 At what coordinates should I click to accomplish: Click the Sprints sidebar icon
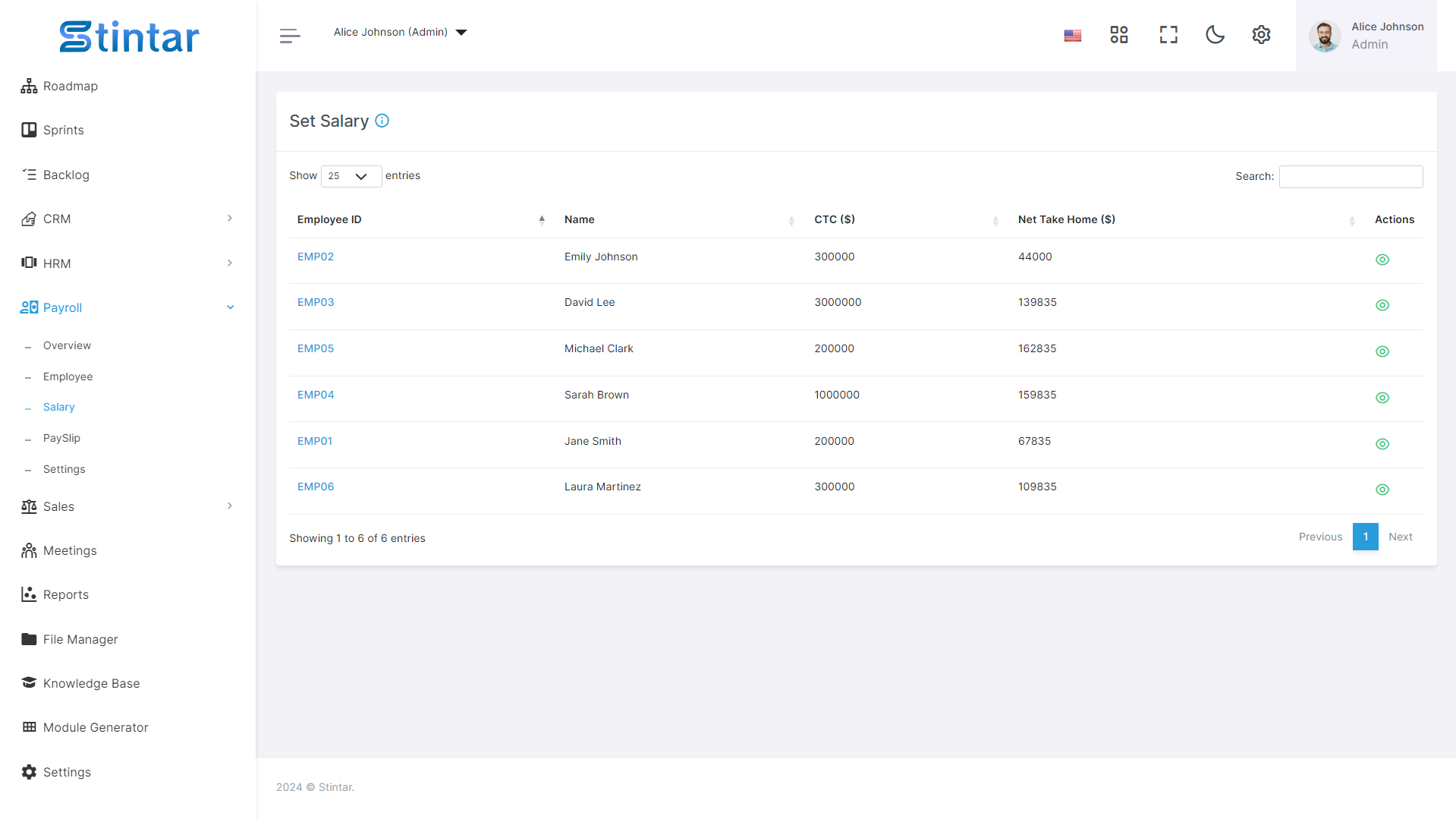click(29, 130)
